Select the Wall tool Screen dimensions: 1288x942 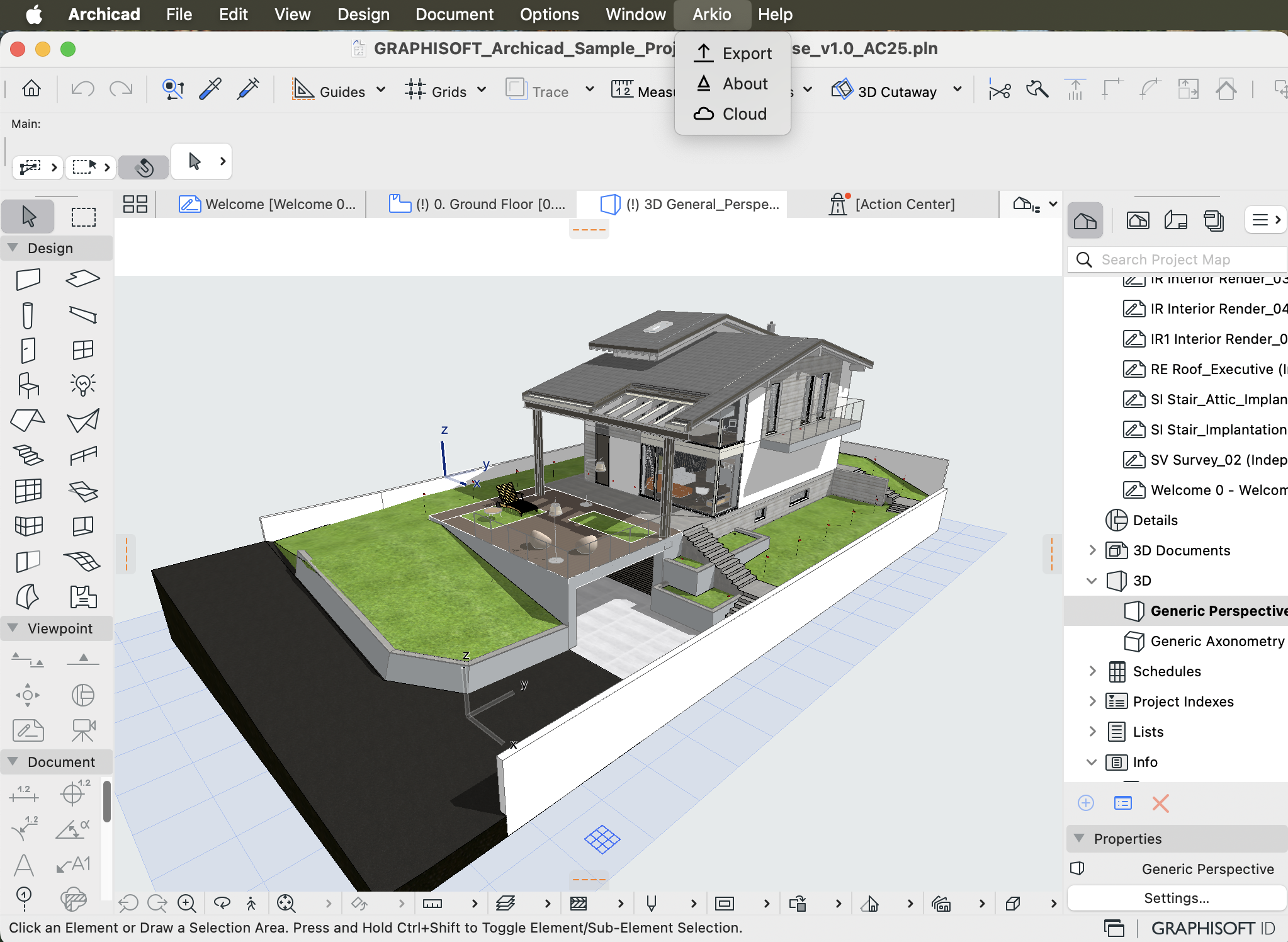pyautogui.click(x=28, y=279)
